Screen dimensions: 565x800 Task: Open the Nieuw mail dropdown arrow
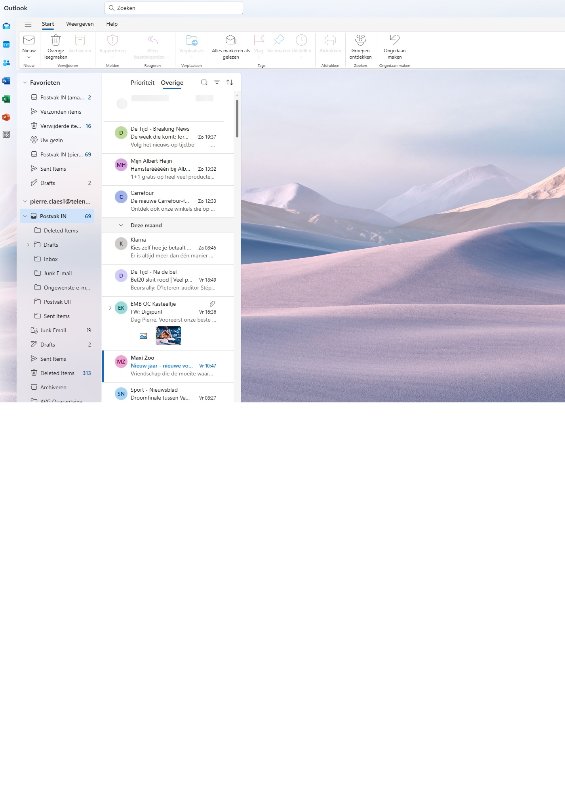(x=29, y=58)
